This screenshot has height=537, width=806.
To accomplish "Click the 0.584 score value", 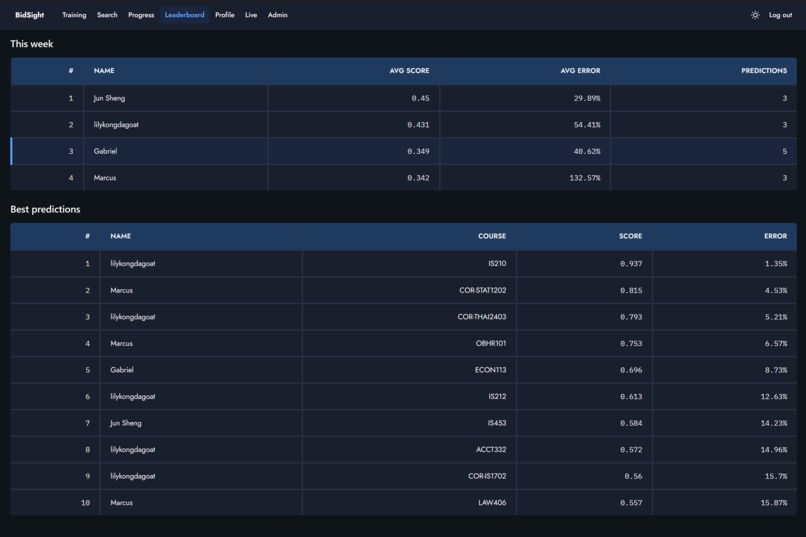I will click(631, 423).
